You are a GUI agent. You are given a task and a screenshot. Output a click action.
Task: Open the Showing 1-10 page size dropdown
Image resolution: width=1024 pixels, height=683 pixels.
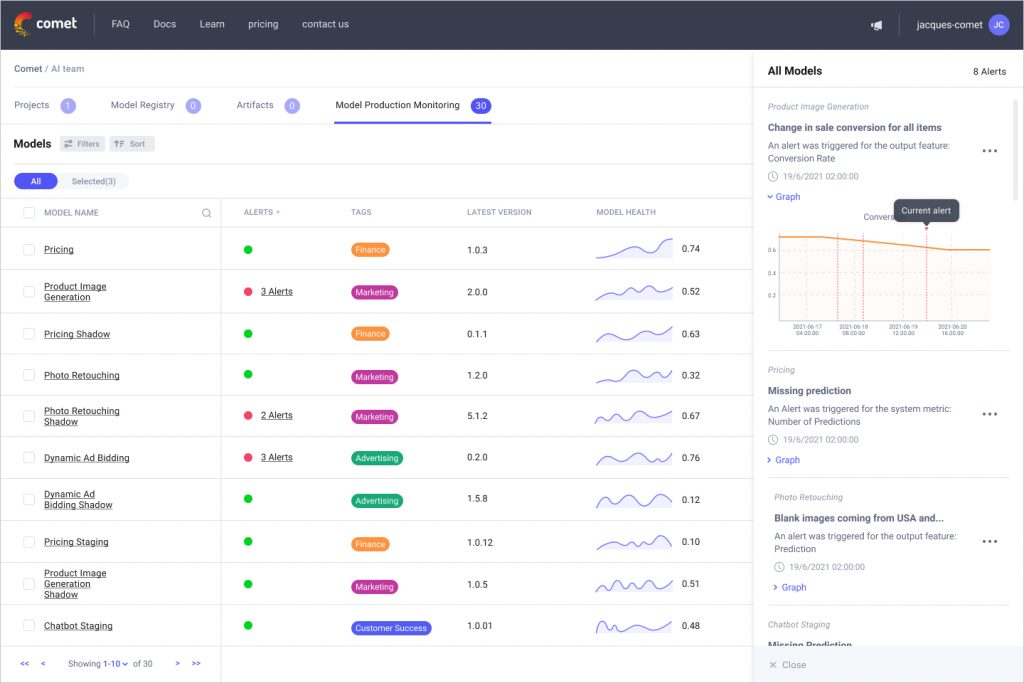click(x=116, y=664)
